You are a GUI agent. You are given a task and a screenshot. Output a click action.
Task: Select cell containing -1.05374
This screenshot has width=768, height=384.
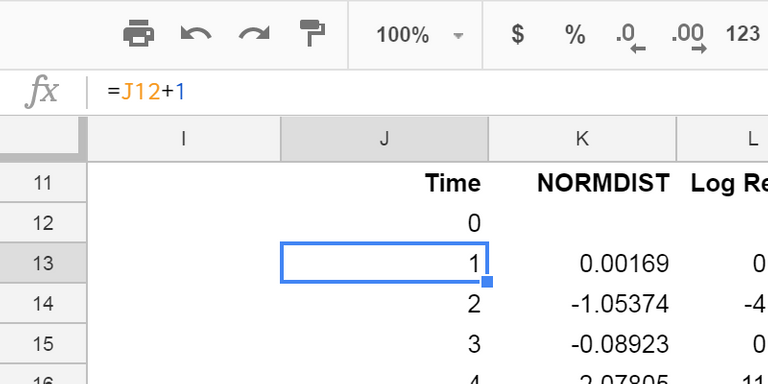(x=582, y=304)
